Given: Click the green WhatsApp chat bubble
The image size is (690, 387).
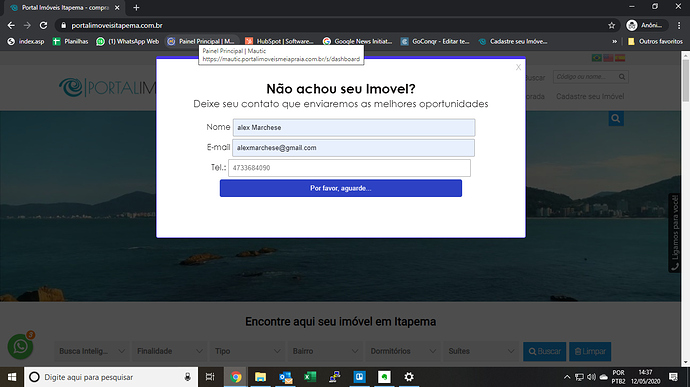Looking at the screenshot, I should (20, 346).
